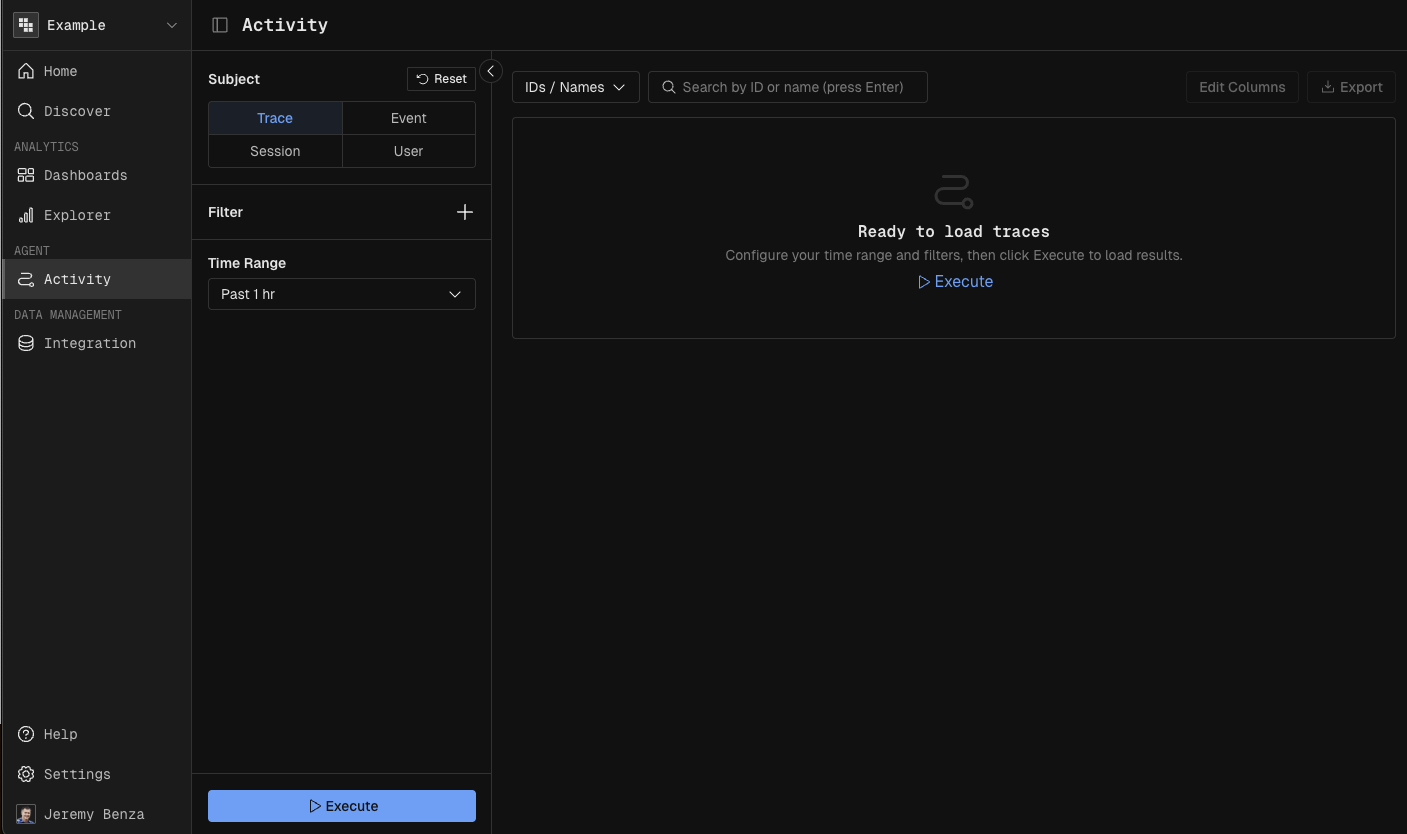Click the blue Execute button at bottom
This screenshot has height=834, width=1407.
(x=341, y=806)
